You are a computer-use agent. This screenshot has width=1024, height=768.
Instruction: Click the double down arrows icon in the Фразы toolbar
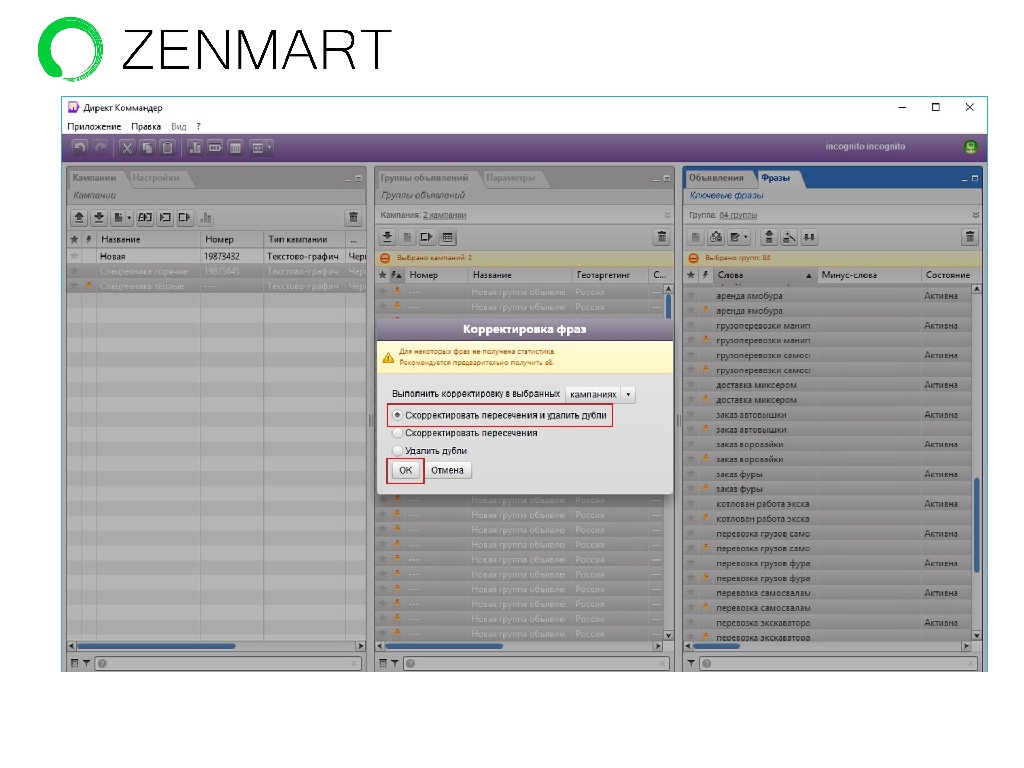coord(809,237)
